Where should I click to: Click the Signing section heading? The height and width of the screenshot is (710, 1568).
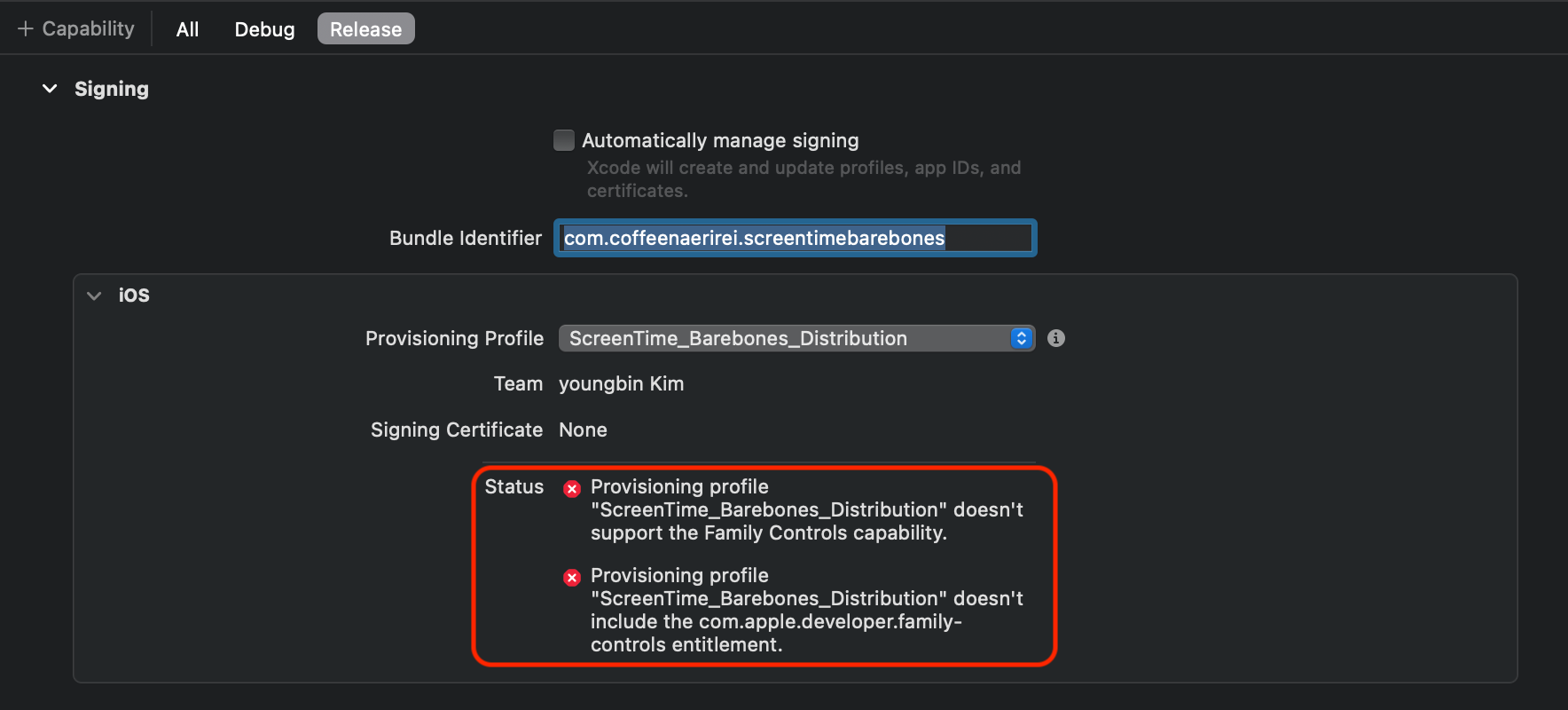click(112, 89)
